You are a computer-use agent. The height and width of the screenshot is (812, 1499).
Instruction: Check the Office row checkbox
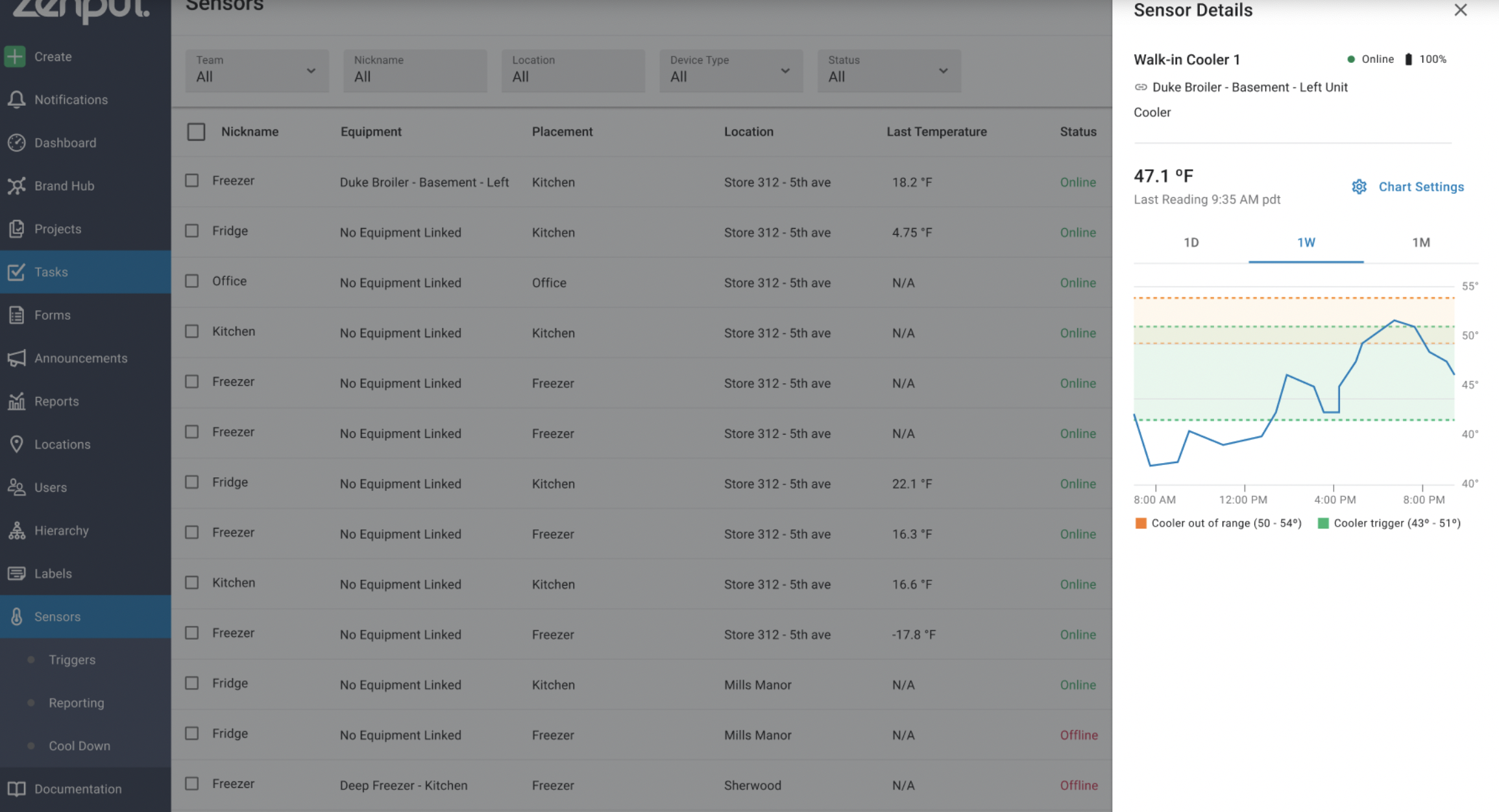point(191,281)
